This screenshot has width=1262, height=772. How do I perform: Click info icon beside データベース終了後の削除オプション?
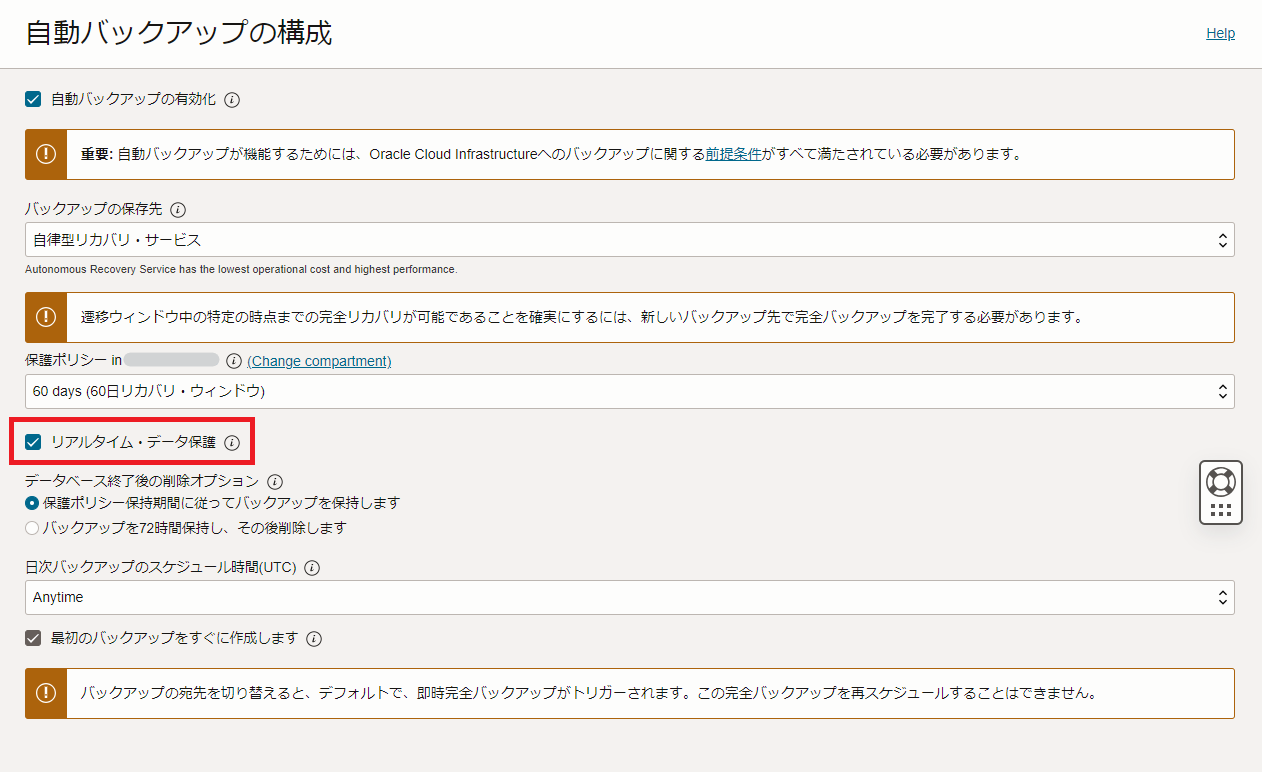coord(274,481)
